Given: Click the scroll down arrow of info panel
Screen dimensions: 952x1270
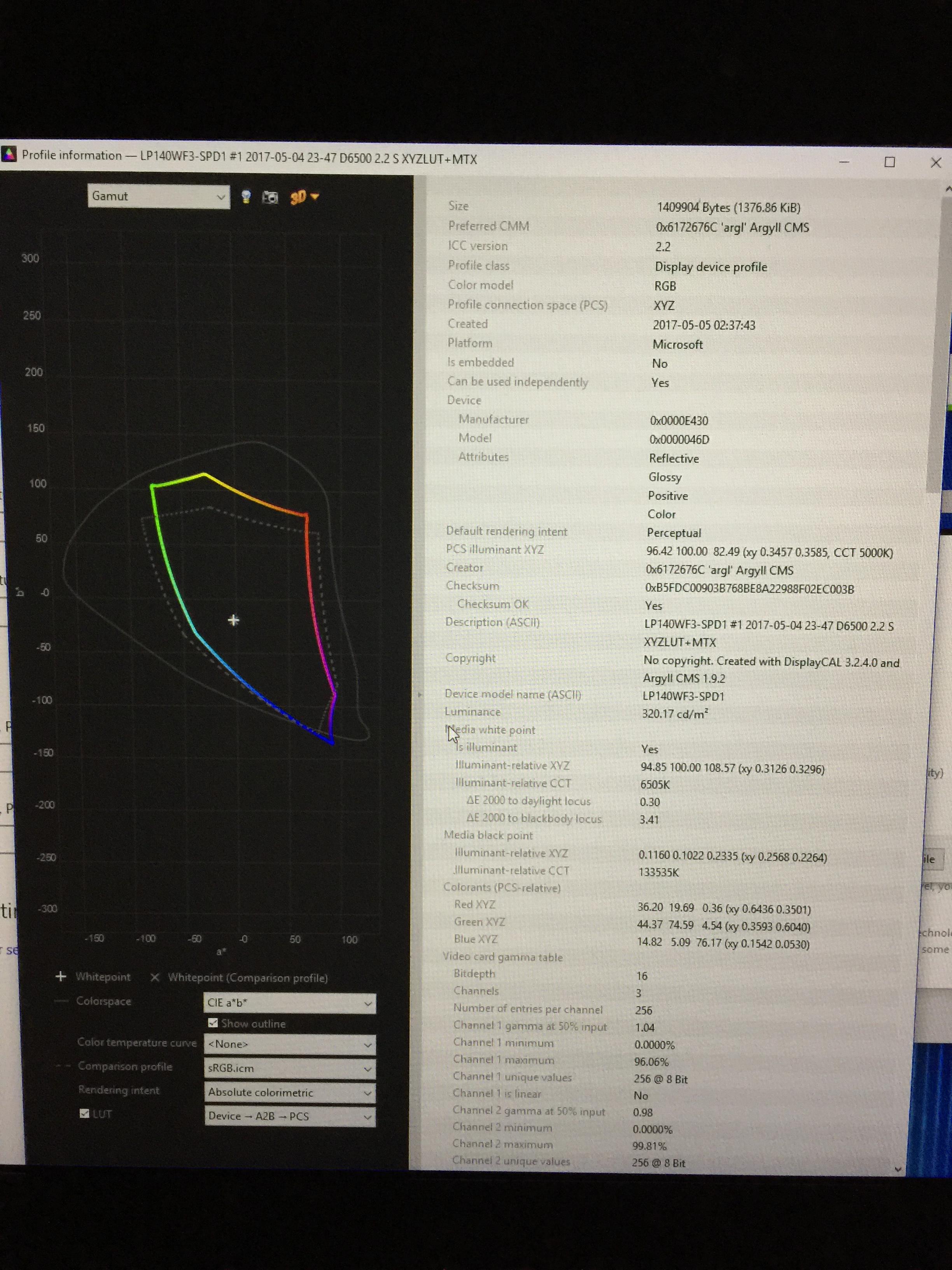Looking at the screenshot, I should [898, 1170].
